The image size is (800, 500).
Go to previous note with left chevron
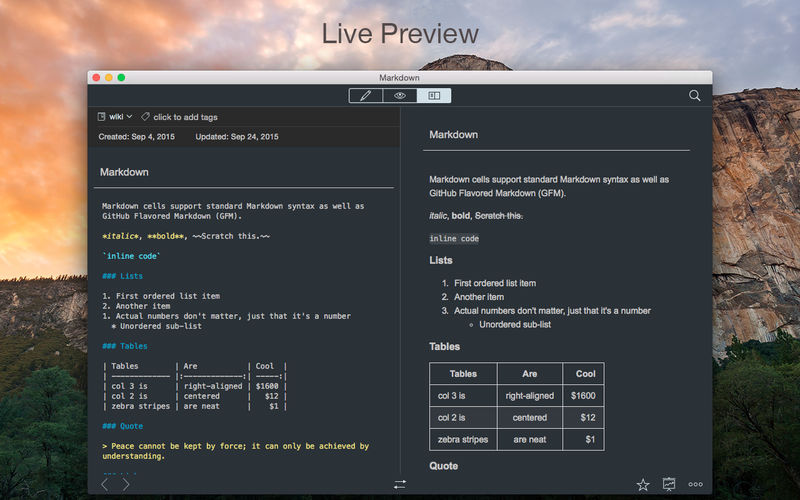point(105,484)
